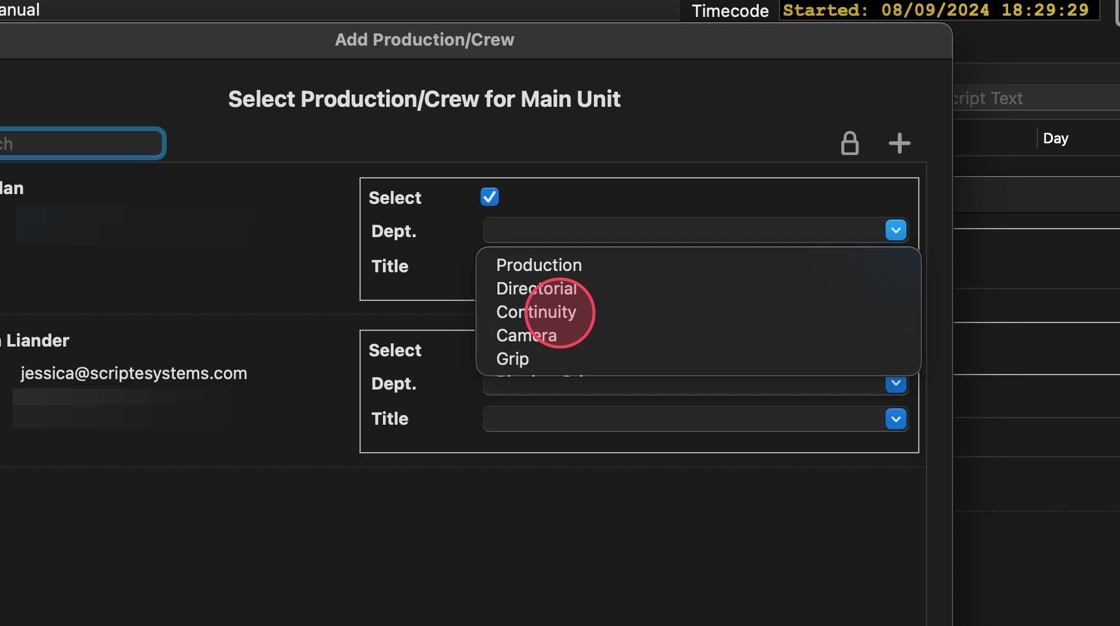Expand the Dept. dropdown for Liander
The image size is (1120, 626).
pyautogui.click(x=895, y=384)
